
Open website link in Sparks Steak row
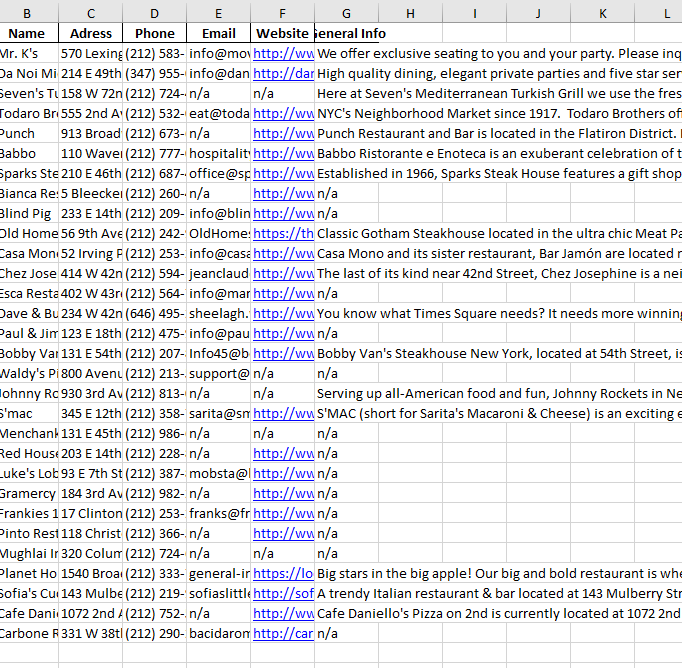pos(283,174)
